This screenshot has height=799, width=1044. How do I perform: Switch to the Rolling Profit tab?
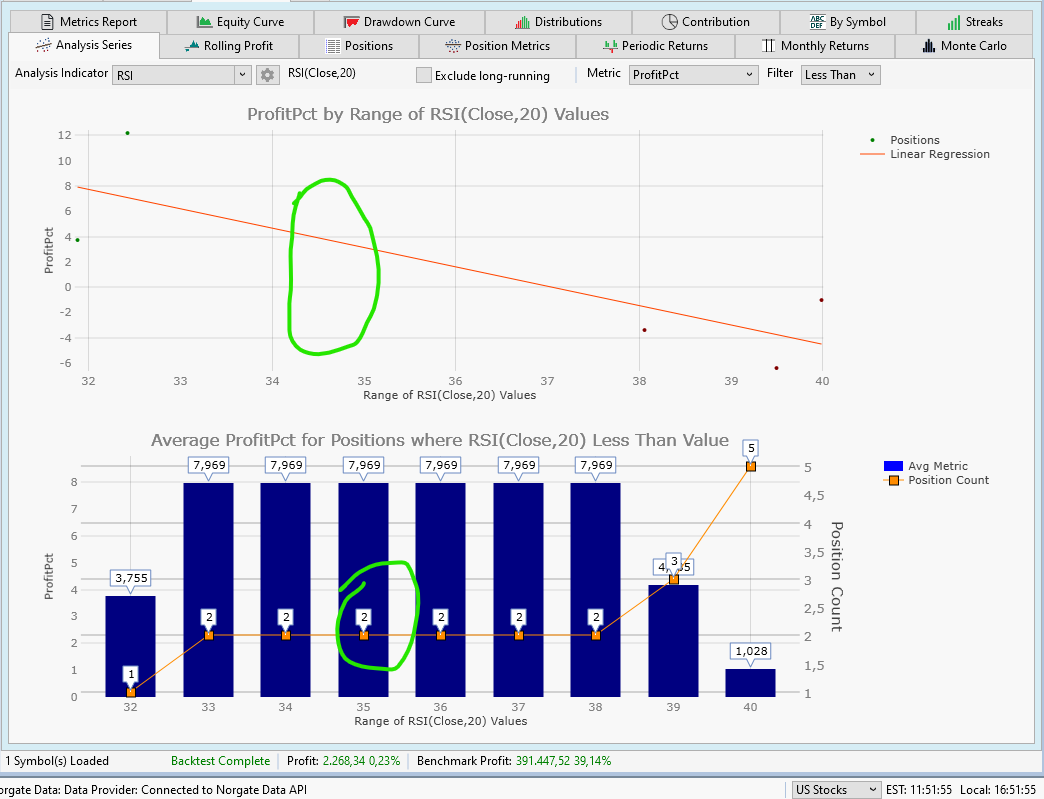click(x=229, y=46)
